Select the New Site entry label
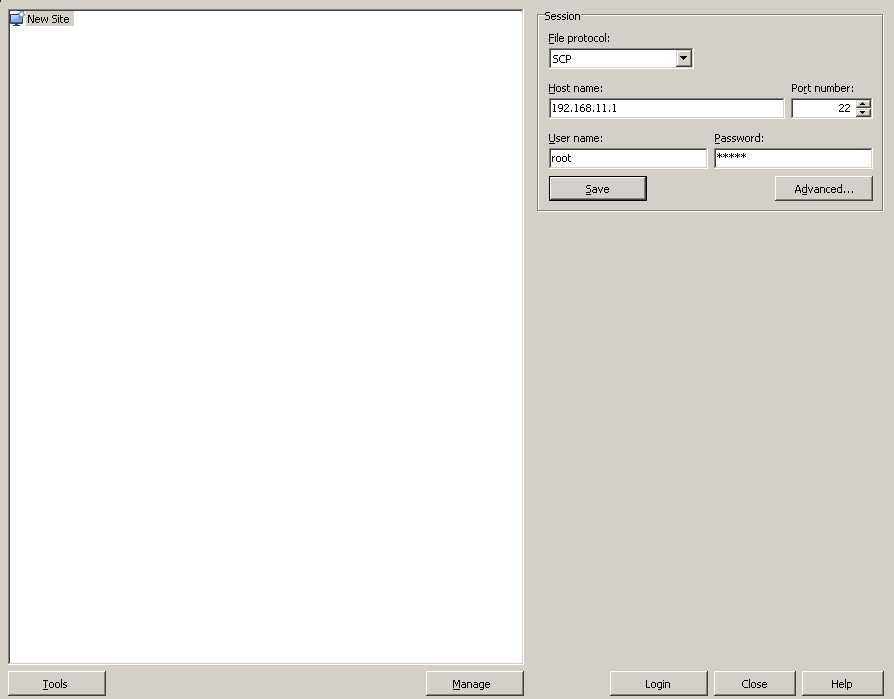 point(48,19)
